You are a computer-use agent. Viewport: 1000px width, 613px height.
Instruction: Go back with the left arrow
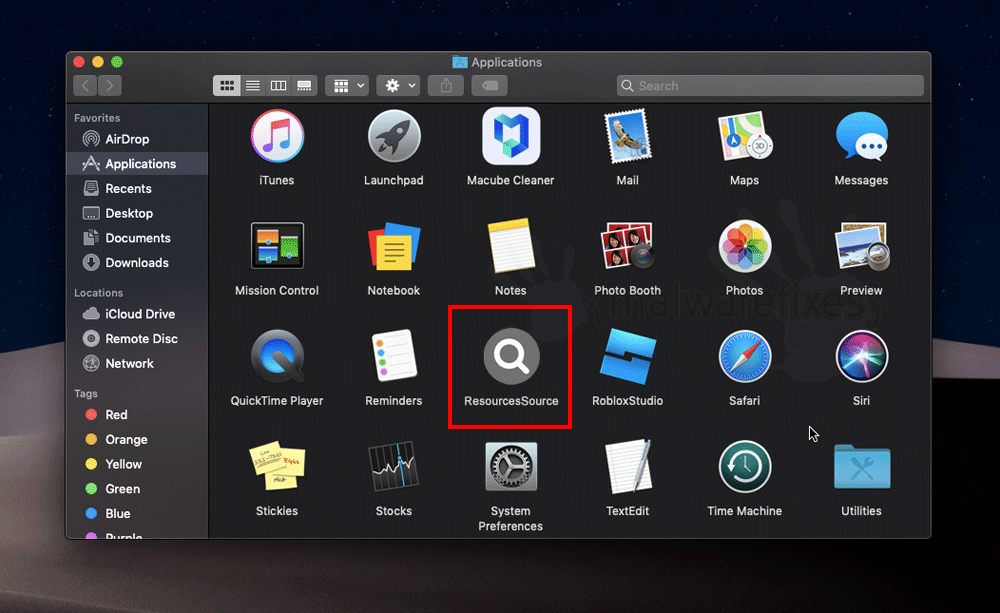click(85, 85)
